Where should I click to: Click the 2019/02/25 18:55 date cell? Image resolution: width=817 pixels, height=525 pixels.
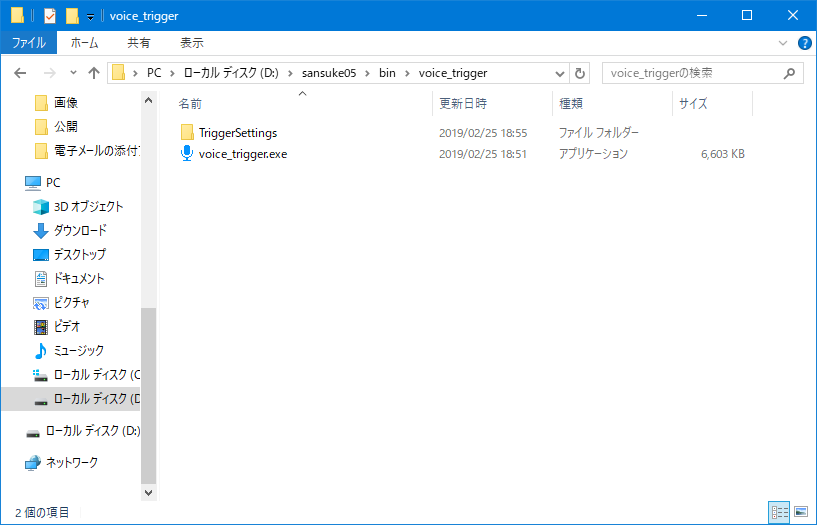483,133
